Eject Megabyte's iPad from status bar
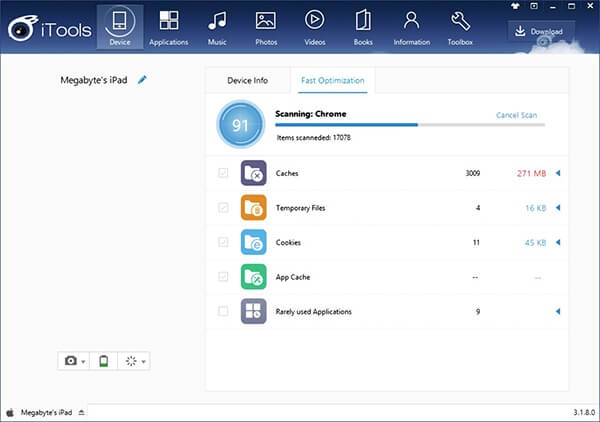600x422 pixels. pyautogui.click(x=81, y=413)
